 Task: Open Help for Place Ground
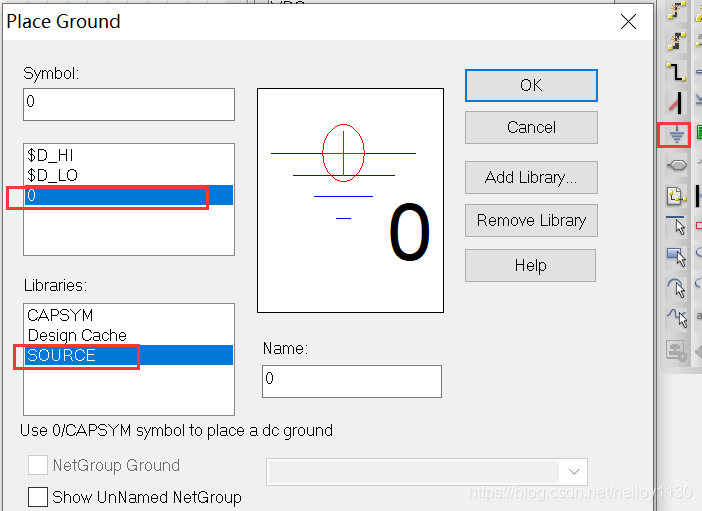pyautogui.click(x=531, y=265)
